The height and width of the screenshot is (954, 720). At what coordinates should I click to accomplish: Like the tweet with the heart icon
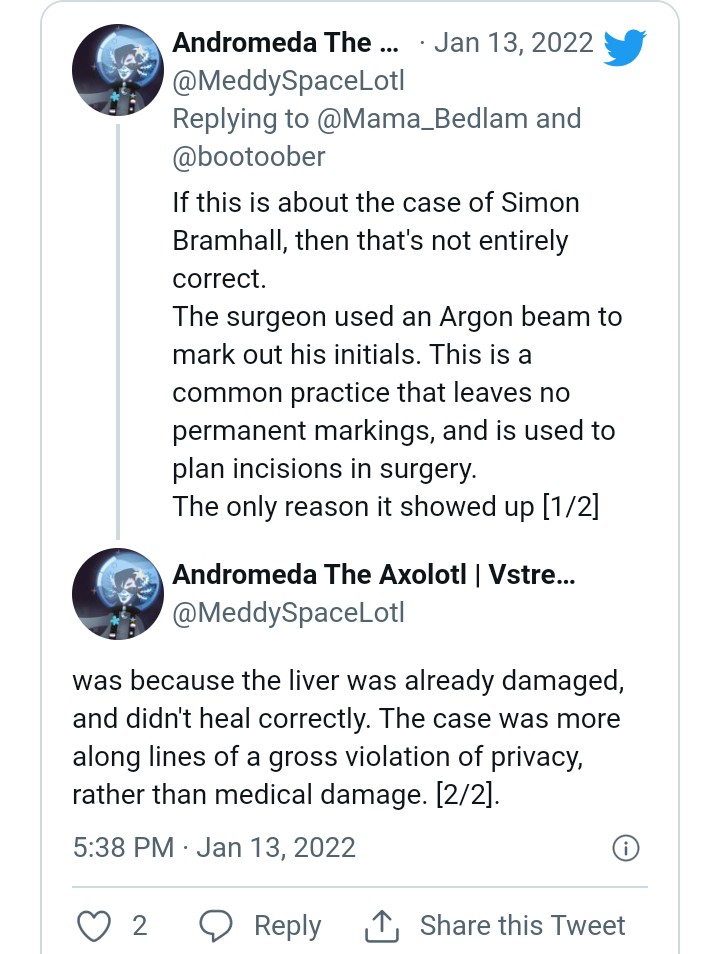pyautogui.click(x=94, y=925)
